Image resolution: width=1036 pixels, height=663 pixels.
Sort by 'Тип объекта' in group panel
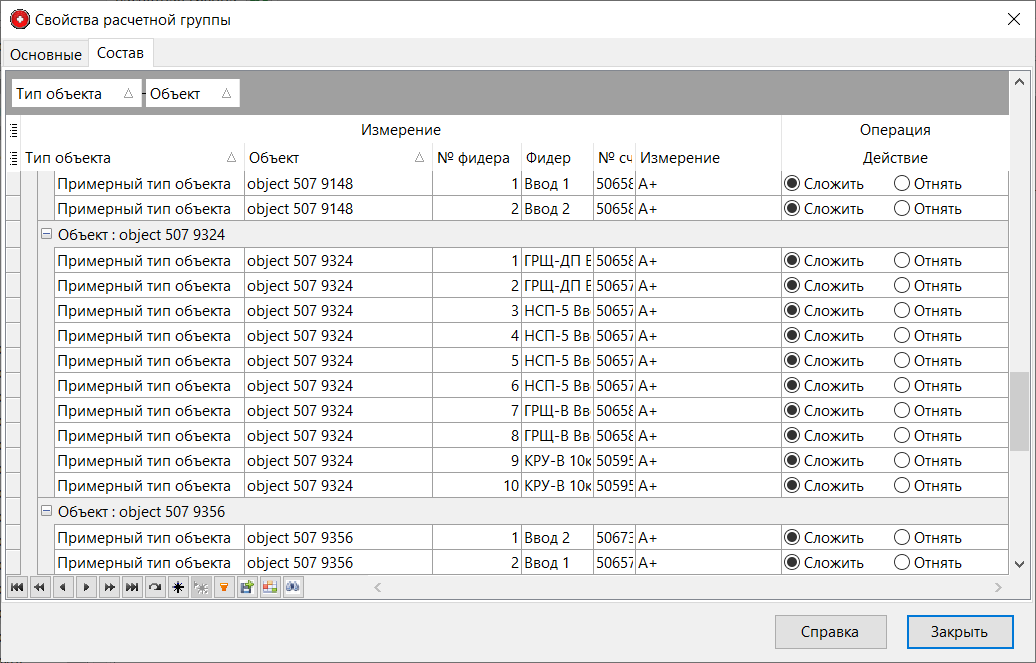point(75,94)
